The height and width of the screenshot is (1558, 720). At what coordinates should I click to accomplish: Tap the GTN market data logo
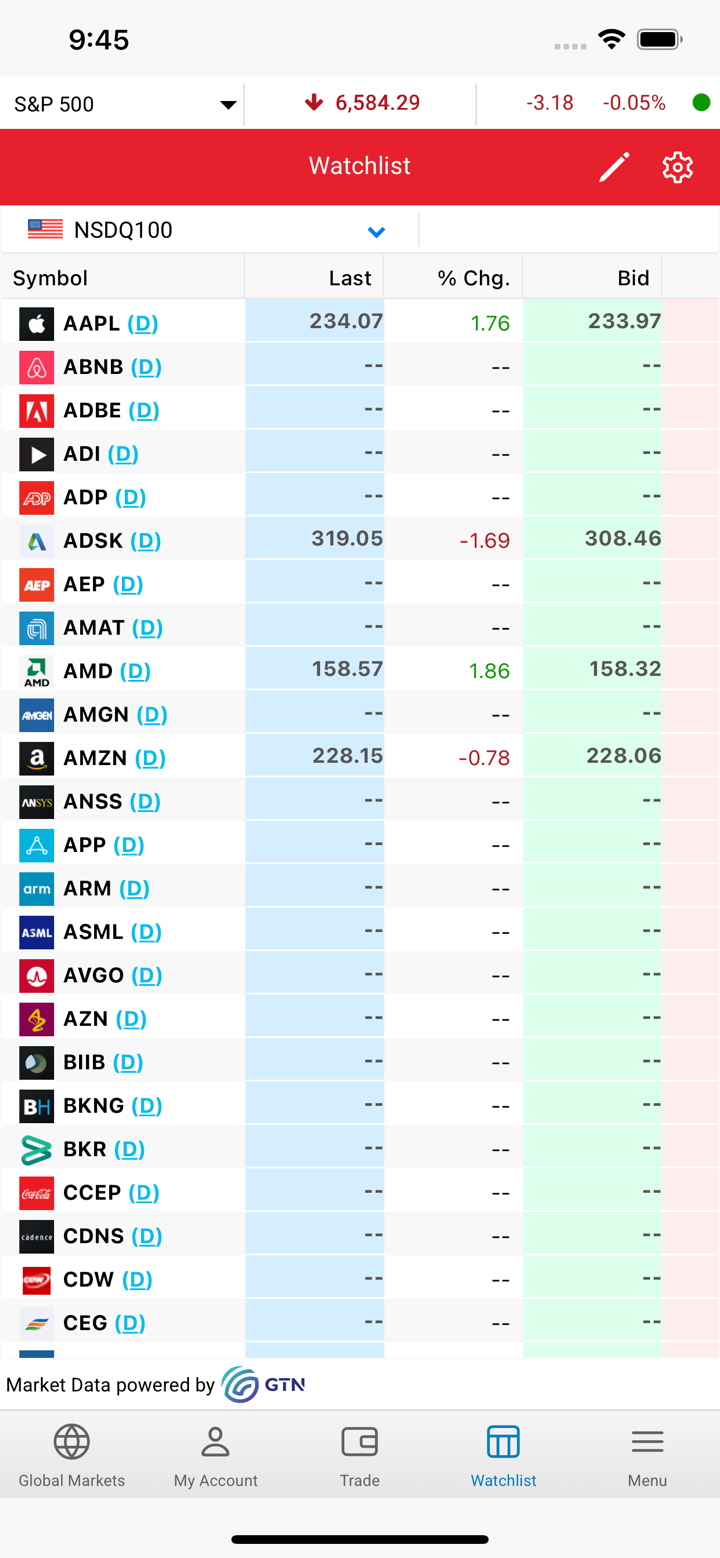(x=264, y=1385)
